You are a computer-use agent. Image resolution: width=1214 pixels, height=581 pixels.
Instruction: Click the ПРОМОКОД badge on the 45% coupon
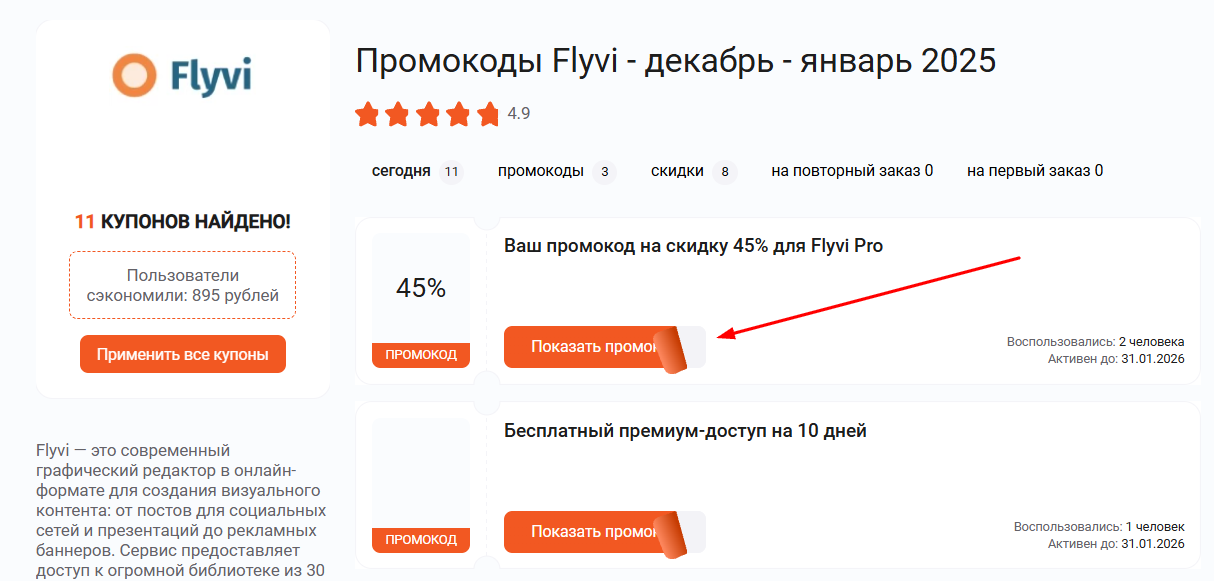tap(420, 354)
